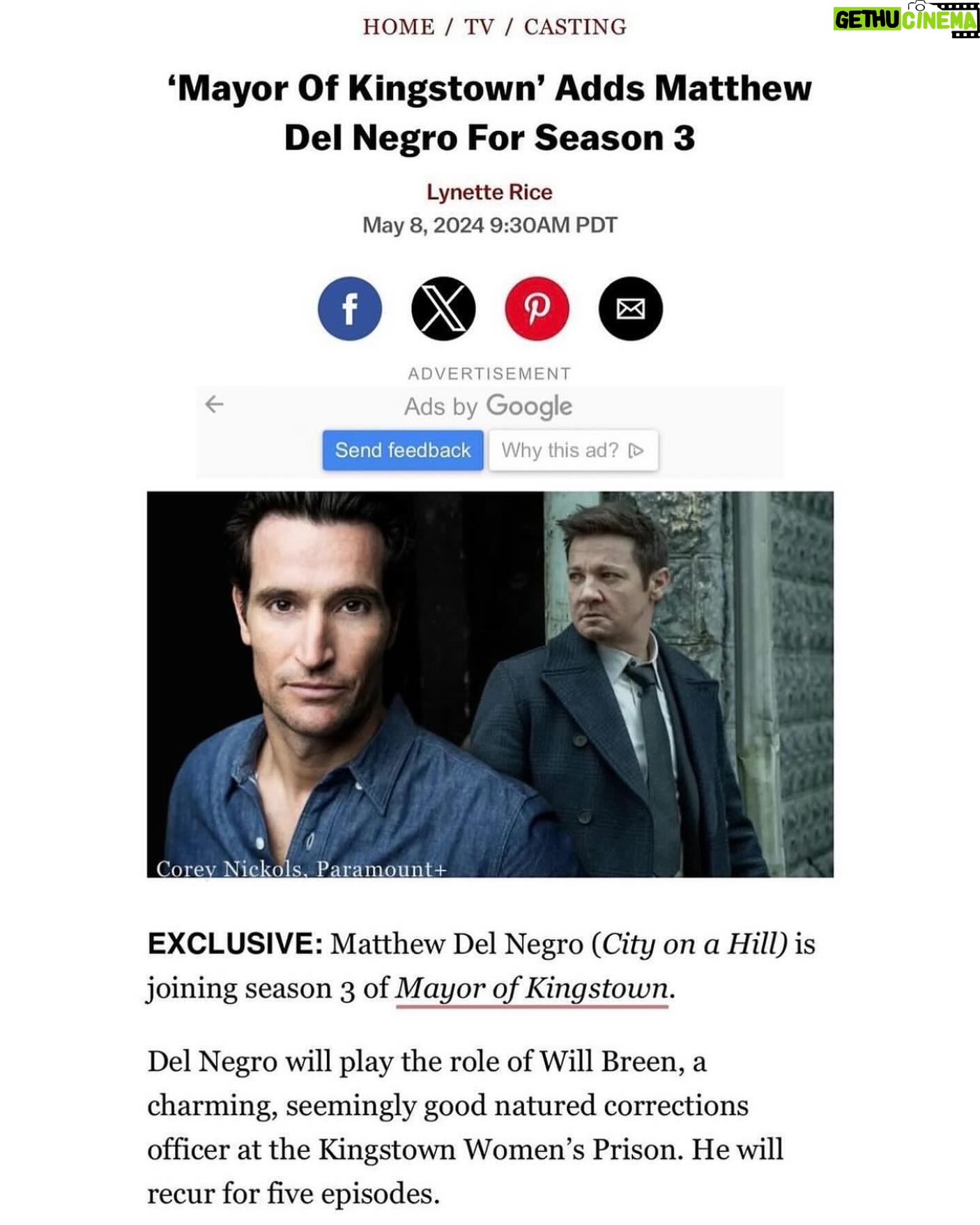Click the ad back arrow

[215, 404]
